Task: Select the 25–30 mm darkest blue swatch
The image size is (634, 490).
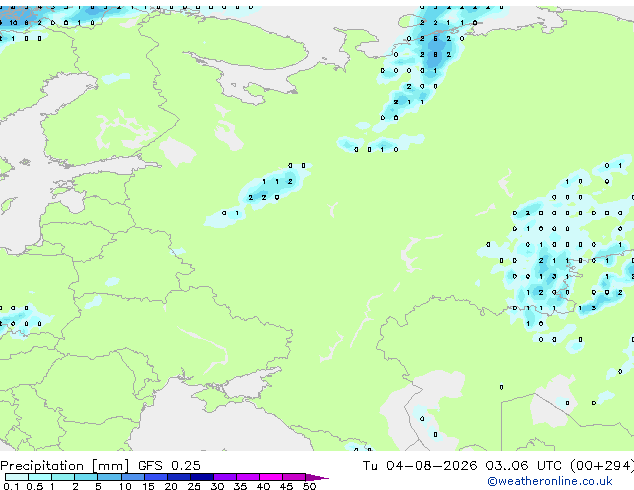Action: 202,477
